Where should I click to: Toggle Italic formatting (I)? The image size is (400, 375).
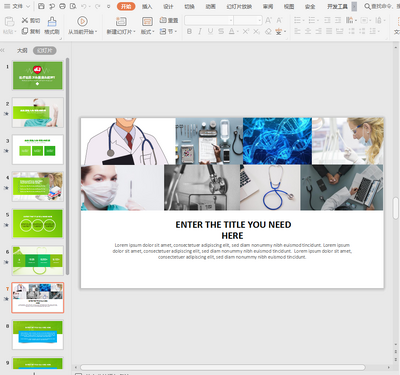coord(200,31)
